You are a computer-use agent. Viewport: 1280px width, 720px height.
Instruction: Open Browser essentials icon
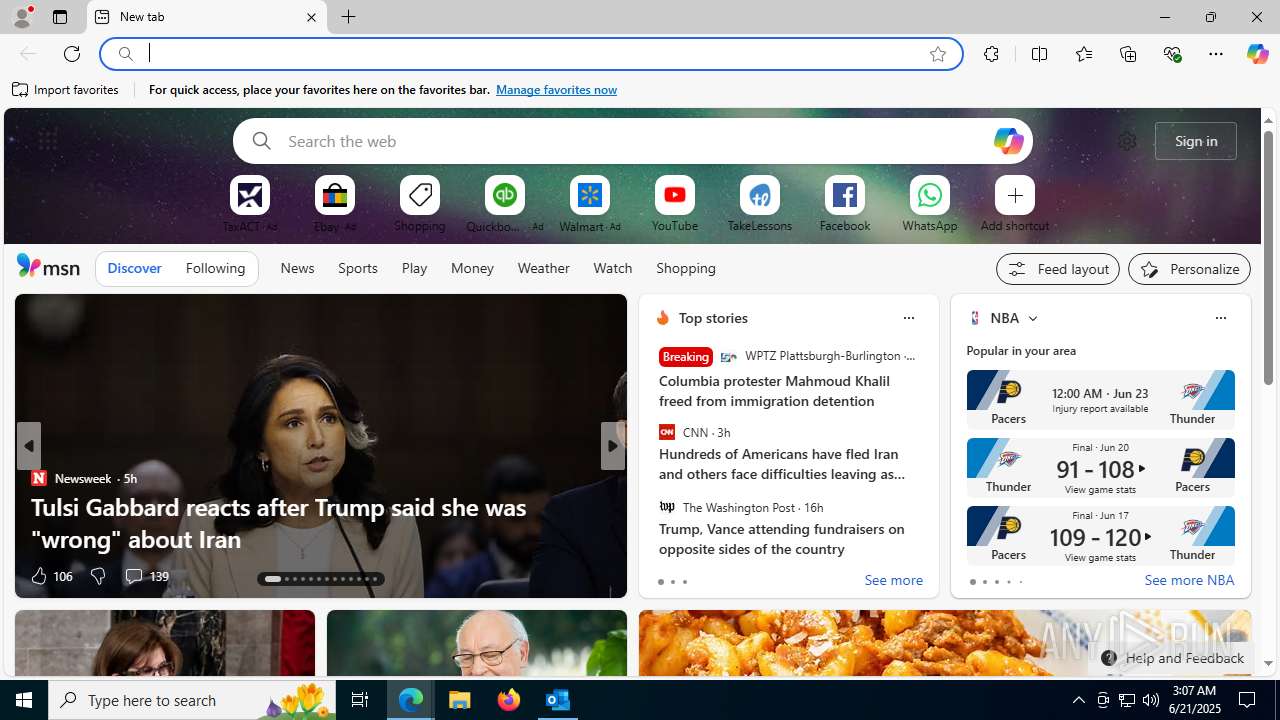(x=1172, y=54)
